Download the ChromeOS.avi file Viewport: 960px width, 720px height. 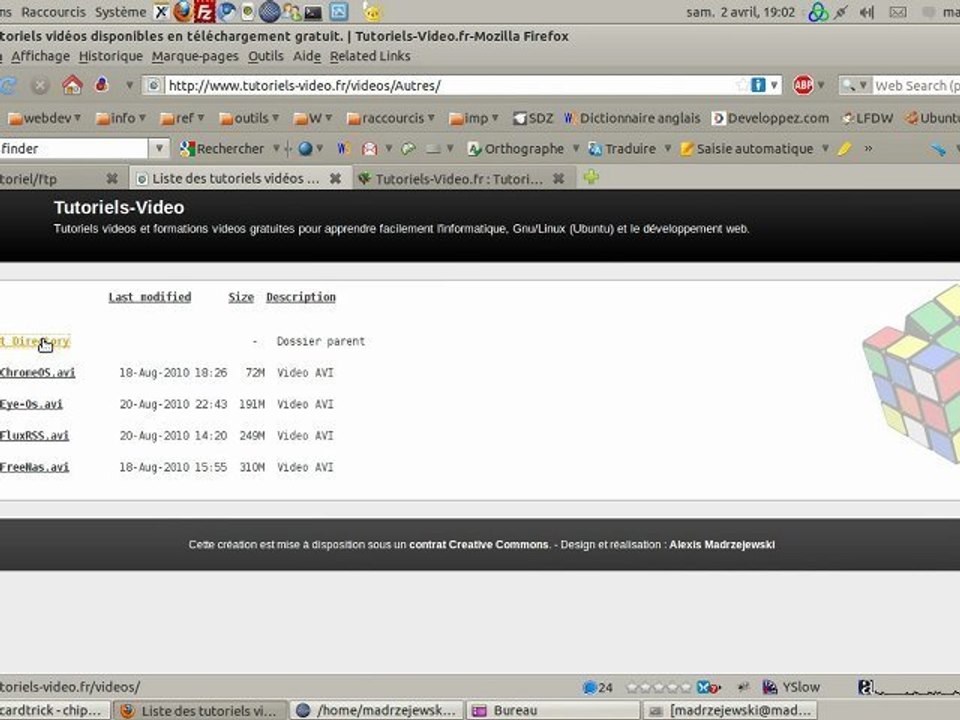pyautogui.click(x=37, y=372)
